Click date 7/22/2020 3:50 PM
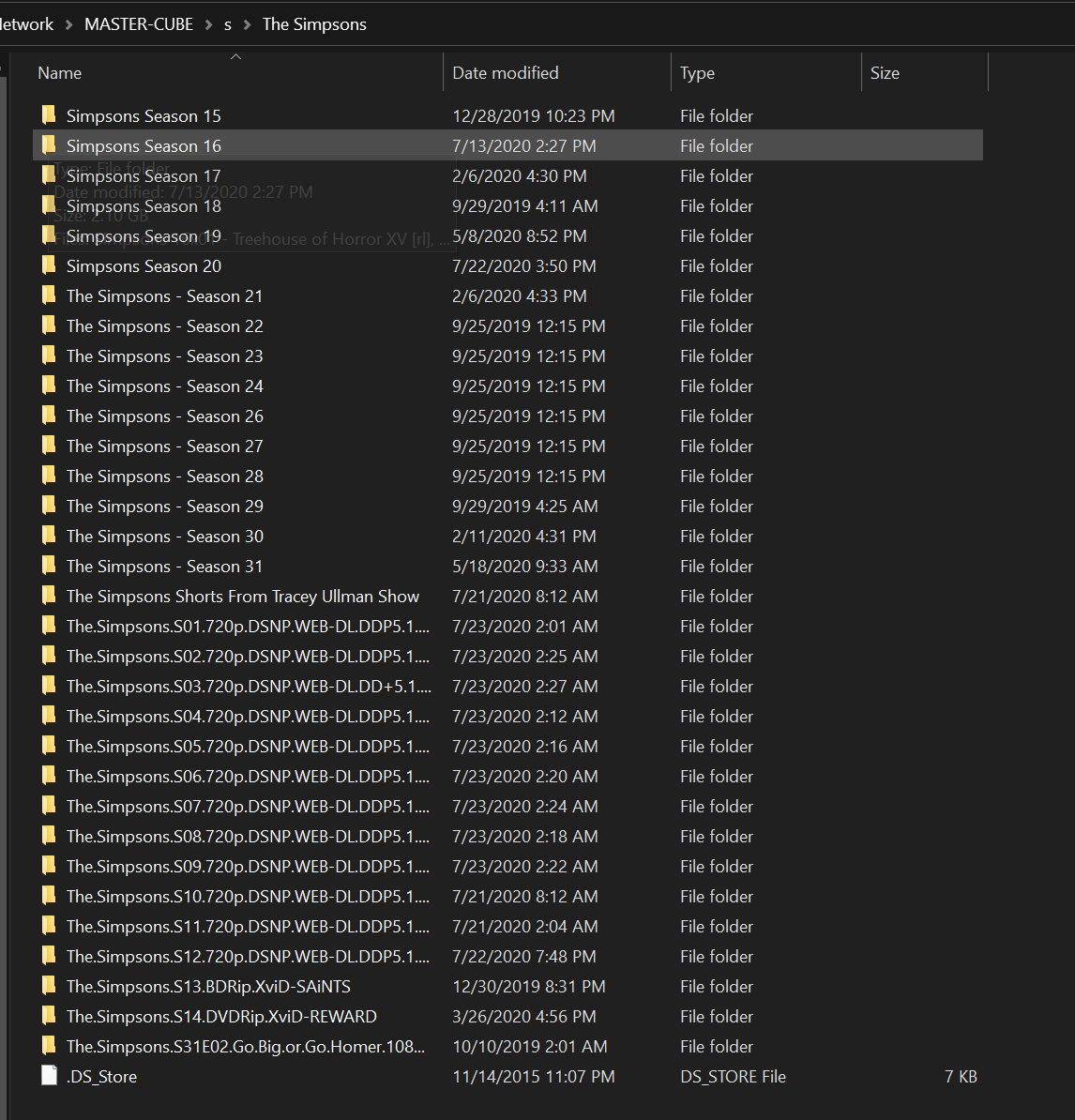 pos(524,265)
